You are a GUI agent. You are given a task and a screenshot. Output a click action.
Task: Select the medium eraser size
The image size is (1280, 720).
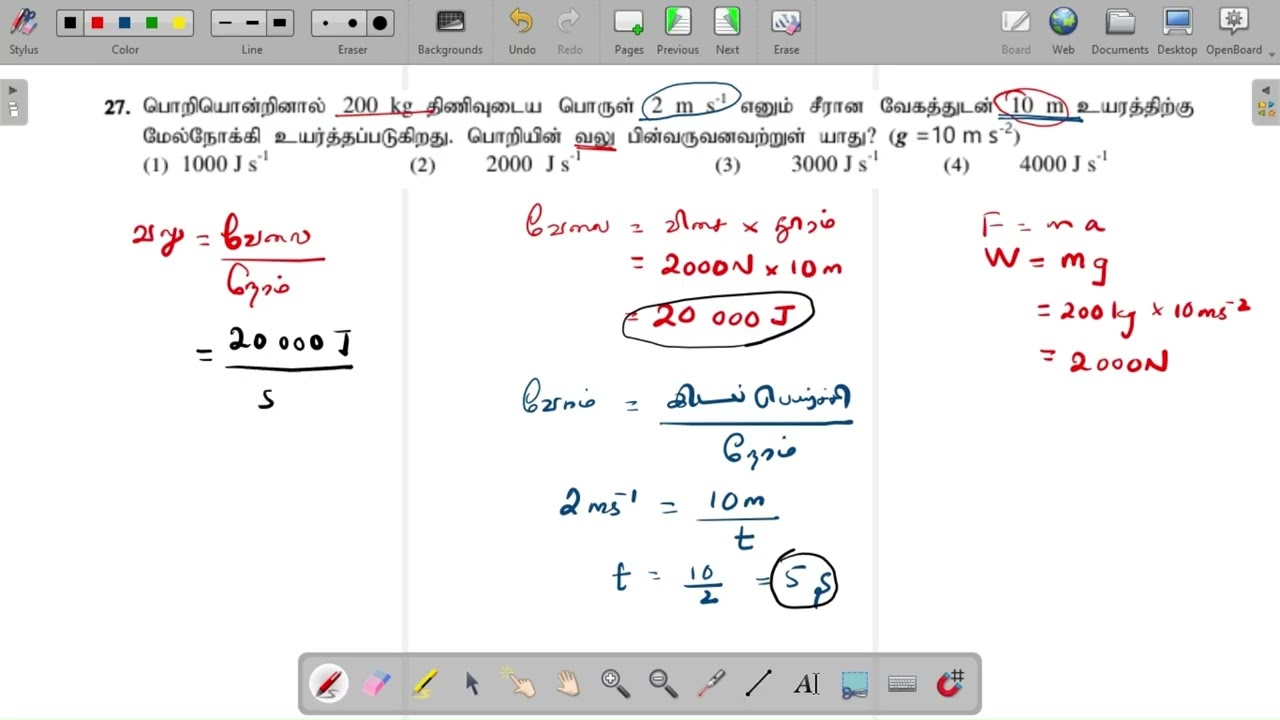[x=352, y=23]
